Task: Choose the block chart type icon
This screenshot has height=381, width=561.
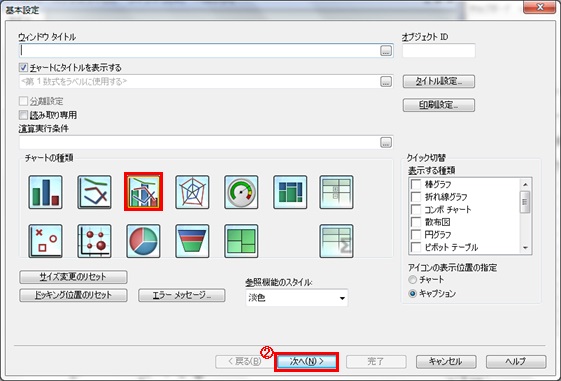Action: [x=242, y=241]
